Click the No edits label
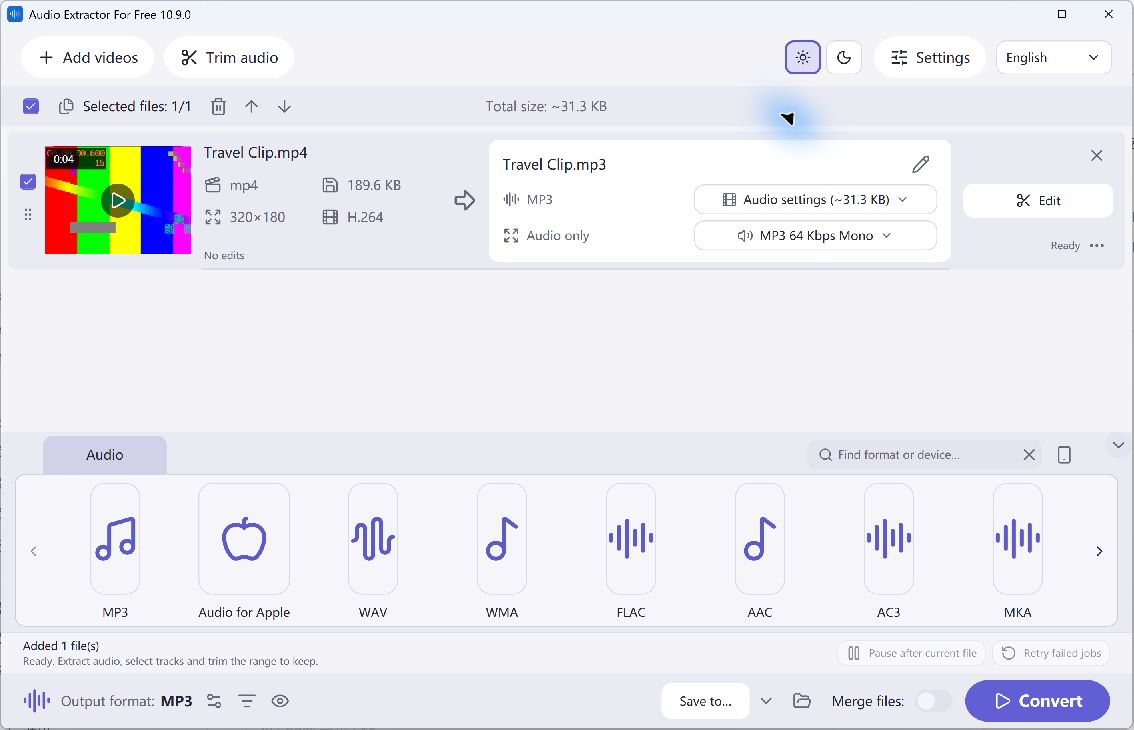The width and height of the screenshot is (1134, 730). [224, 255]
